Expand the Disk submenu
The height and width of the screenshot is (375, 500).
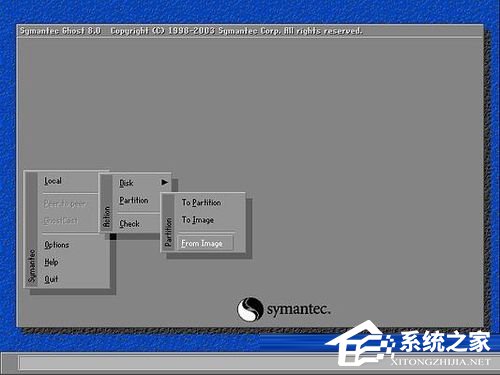tap(126, 183)
